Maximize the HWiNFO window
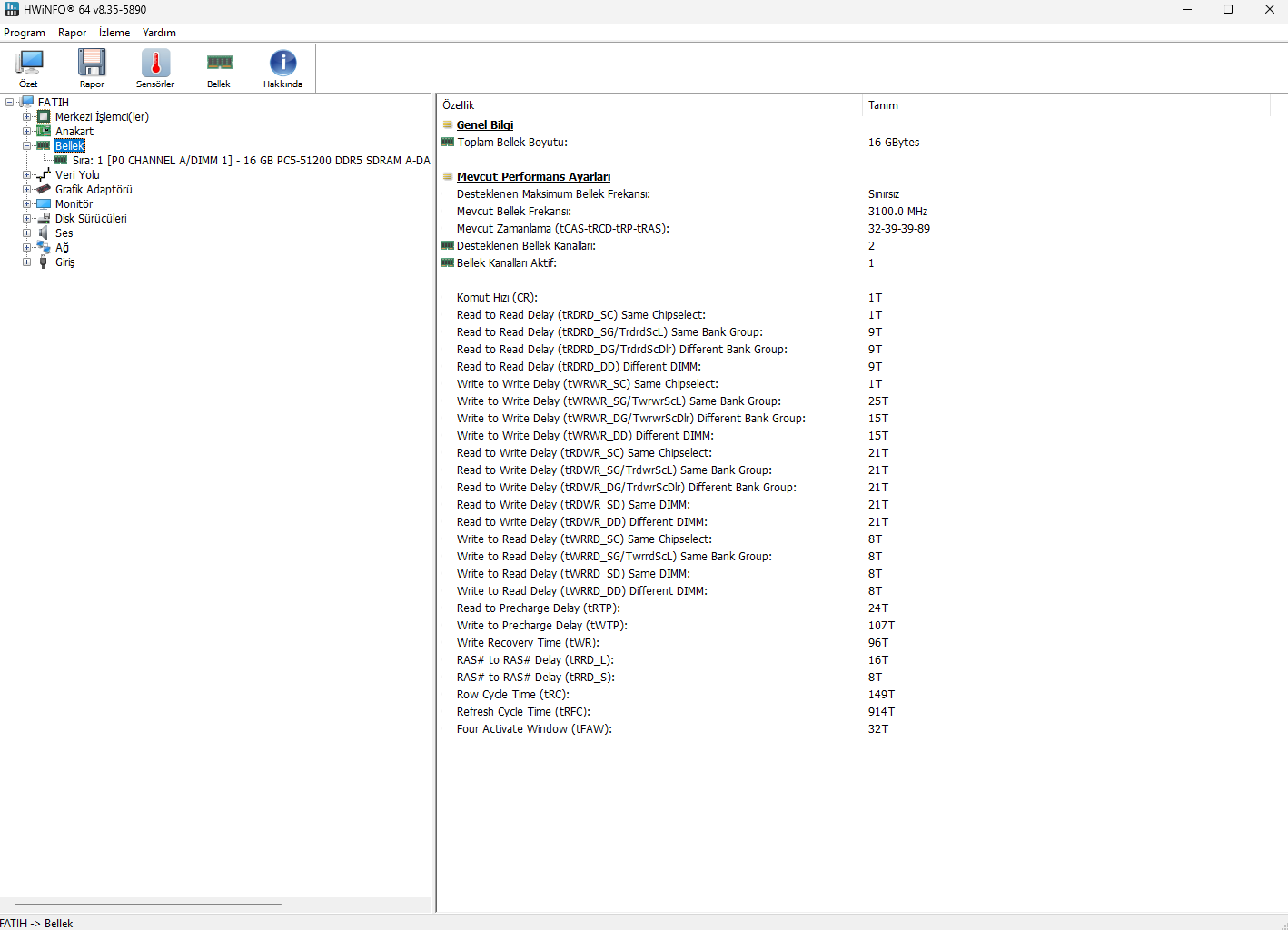This screenshot has height=930, width=1288. [1228, 10]
